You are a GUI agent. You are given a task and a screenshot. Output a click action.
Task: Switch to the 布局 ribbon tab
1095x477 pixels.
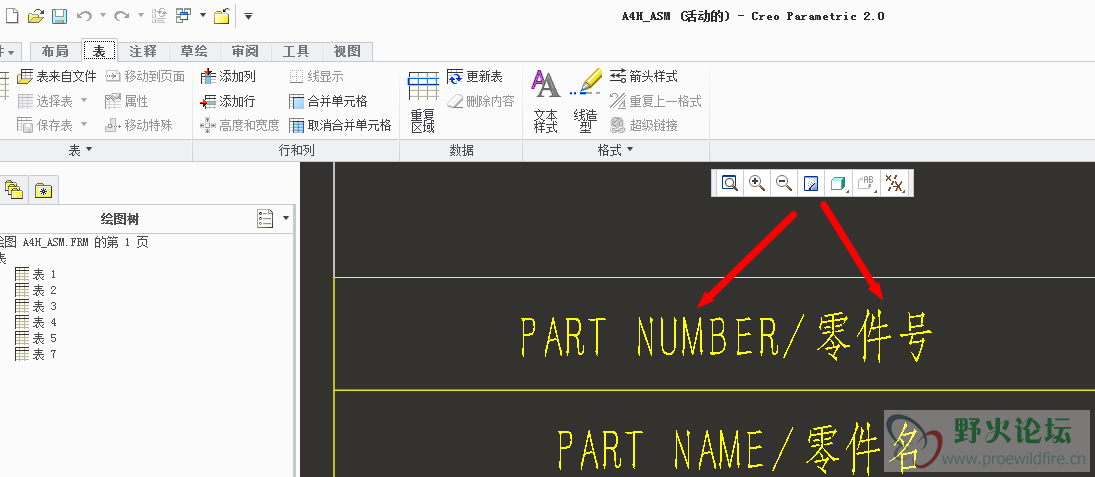pos(55,51)
